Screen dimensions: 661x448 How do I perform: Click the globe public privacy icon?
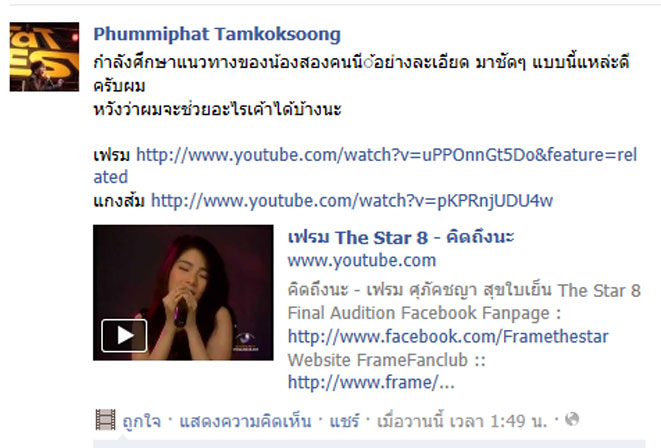(572, 419)
